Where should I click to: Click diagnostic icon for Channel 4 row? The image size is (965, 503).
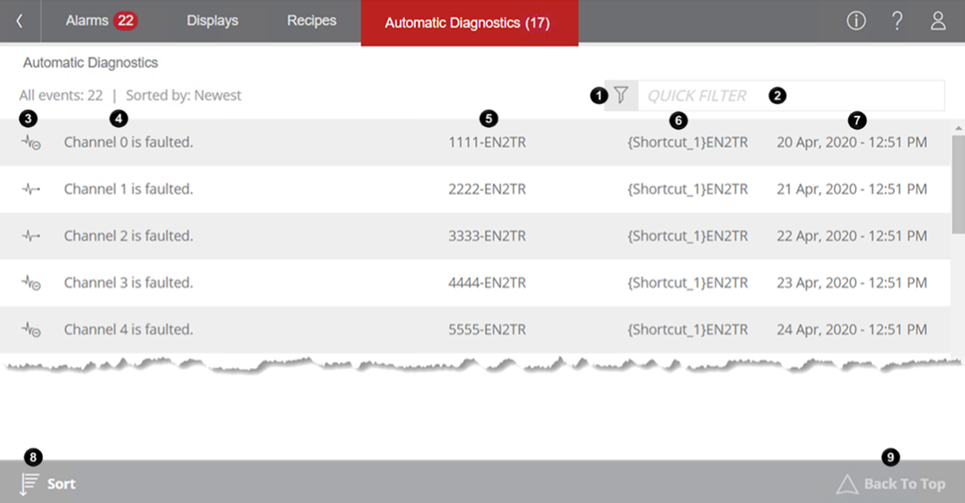(x=31, y=330)
